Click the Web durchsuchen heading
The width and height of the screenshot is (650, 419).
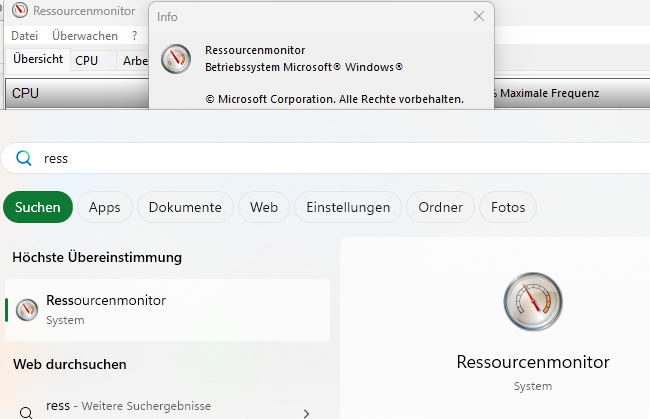click(70, 364)
